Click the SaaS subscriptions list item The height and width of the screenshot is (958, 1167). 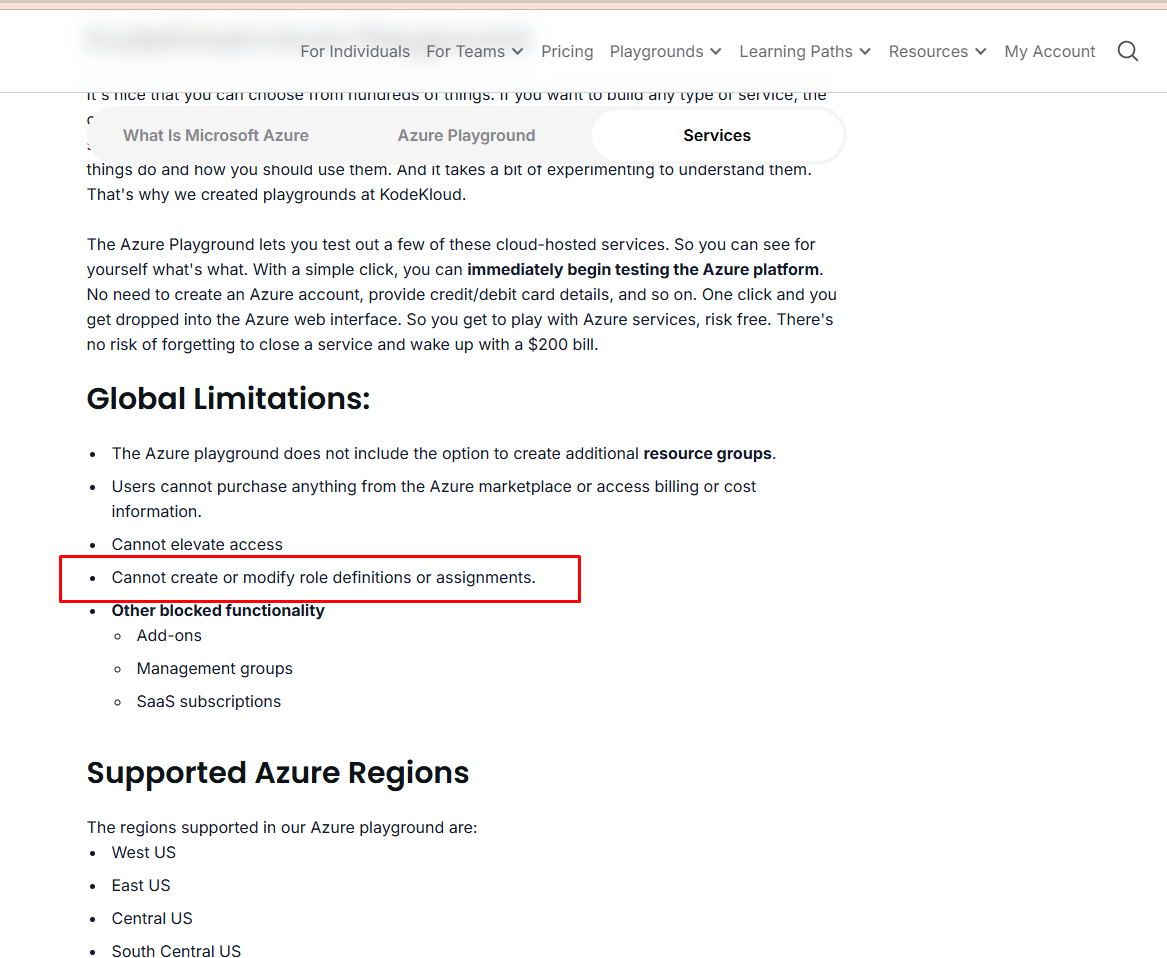[x=208, y=701]
